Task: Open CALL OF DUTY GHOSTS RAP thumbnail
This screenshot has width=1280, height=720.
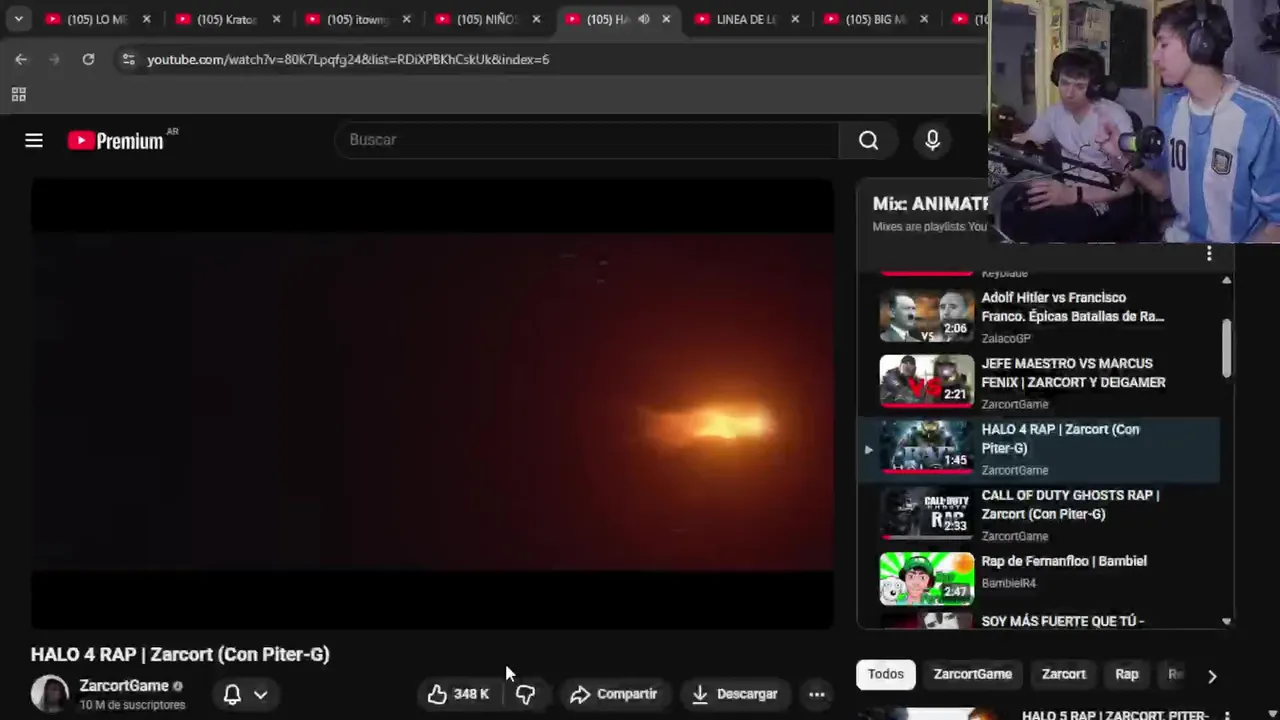Action: pos(926,514)
